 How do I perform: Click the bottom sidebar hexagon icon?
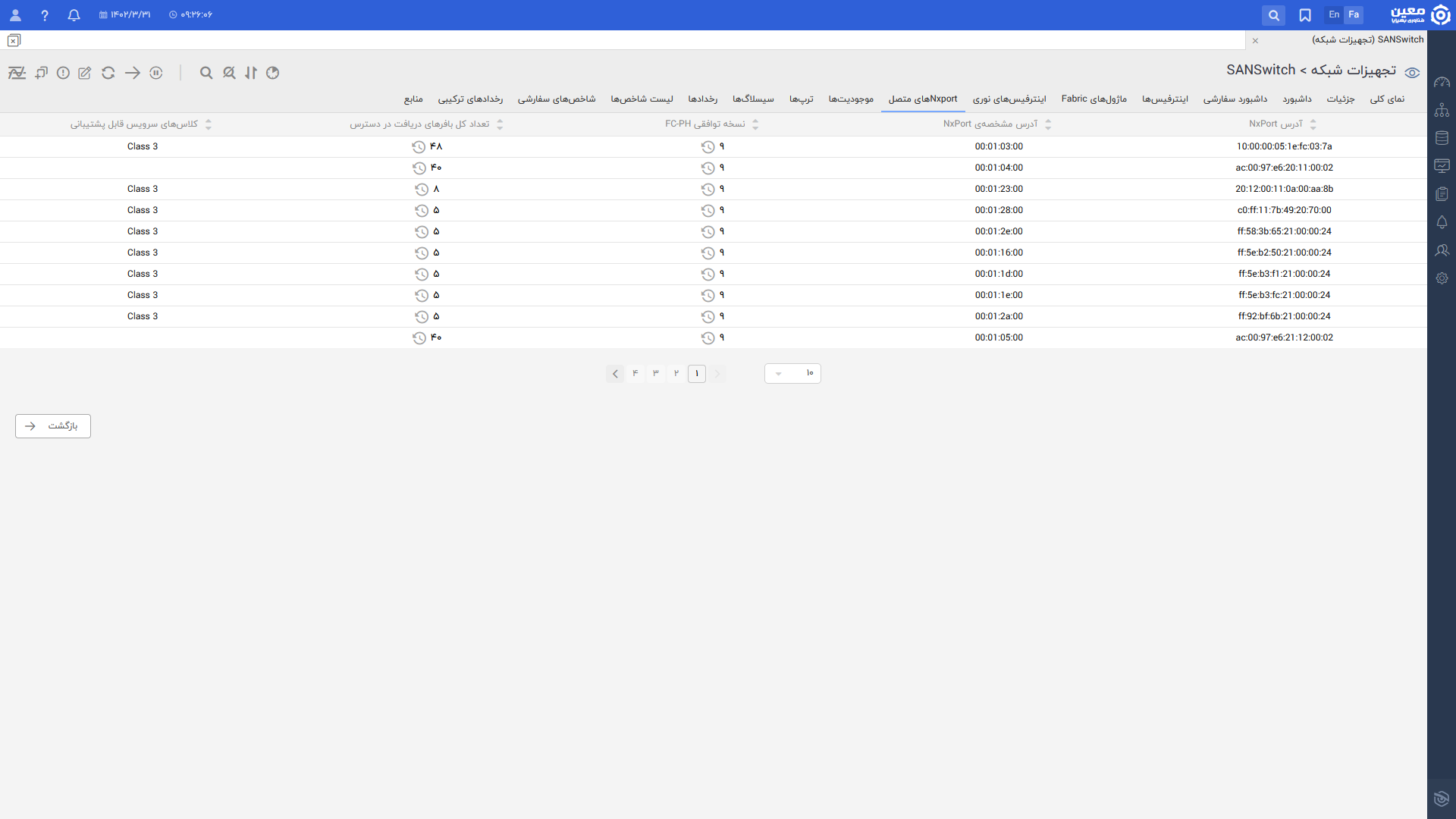(1442, 799)
